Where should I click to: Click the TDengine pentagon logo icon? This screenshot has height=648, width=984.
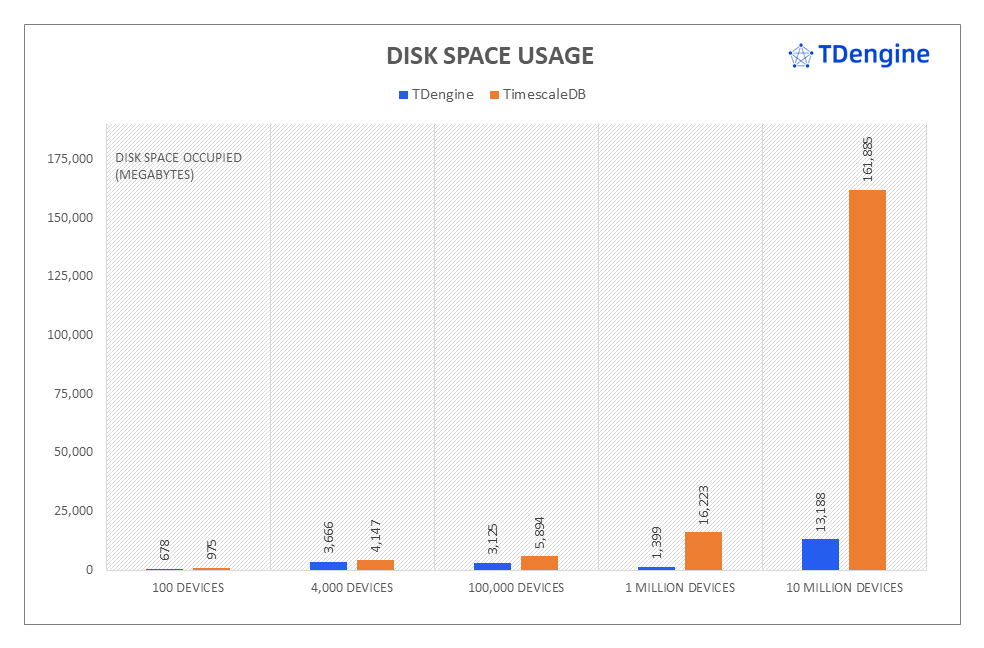(x=800, y=55)
